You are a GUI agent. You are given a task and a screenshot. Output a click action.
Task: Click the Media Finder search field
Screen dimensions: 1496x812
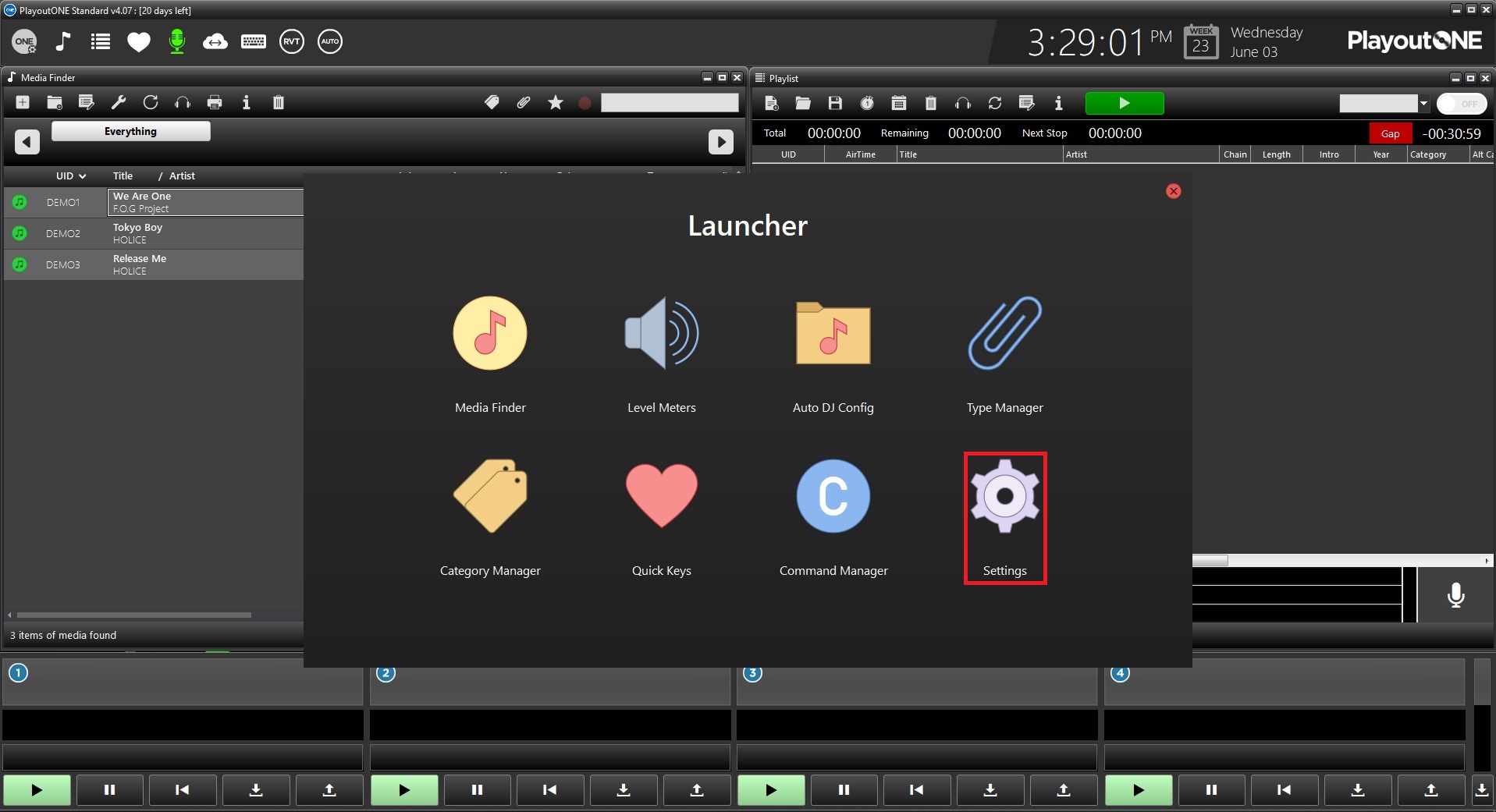click(x=669, y=102)
